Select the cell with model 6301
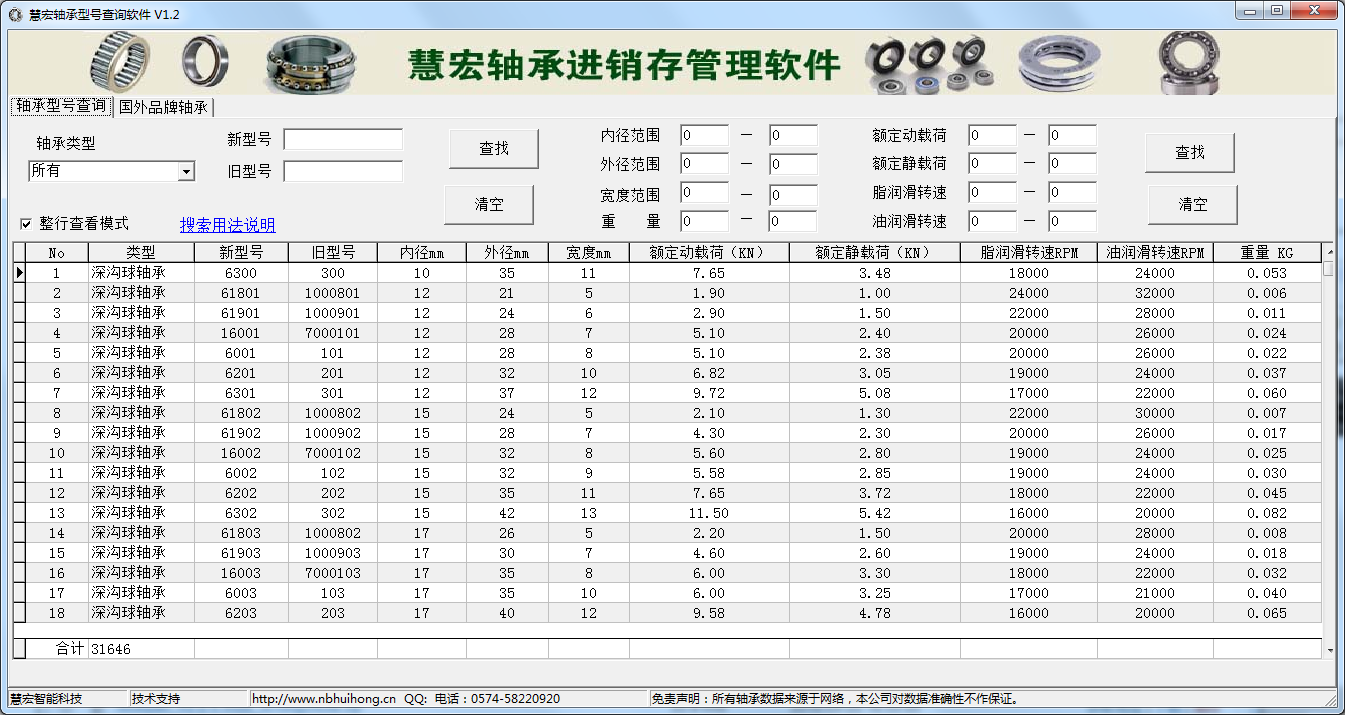The height and width of the screenshot is (715, 1345). (241, 392)
